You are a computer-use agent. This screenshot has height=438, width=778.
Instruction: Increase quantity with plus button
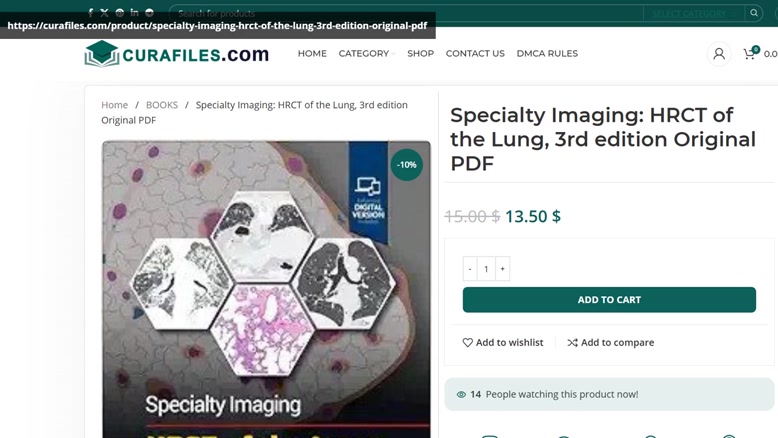pos(502,269)
